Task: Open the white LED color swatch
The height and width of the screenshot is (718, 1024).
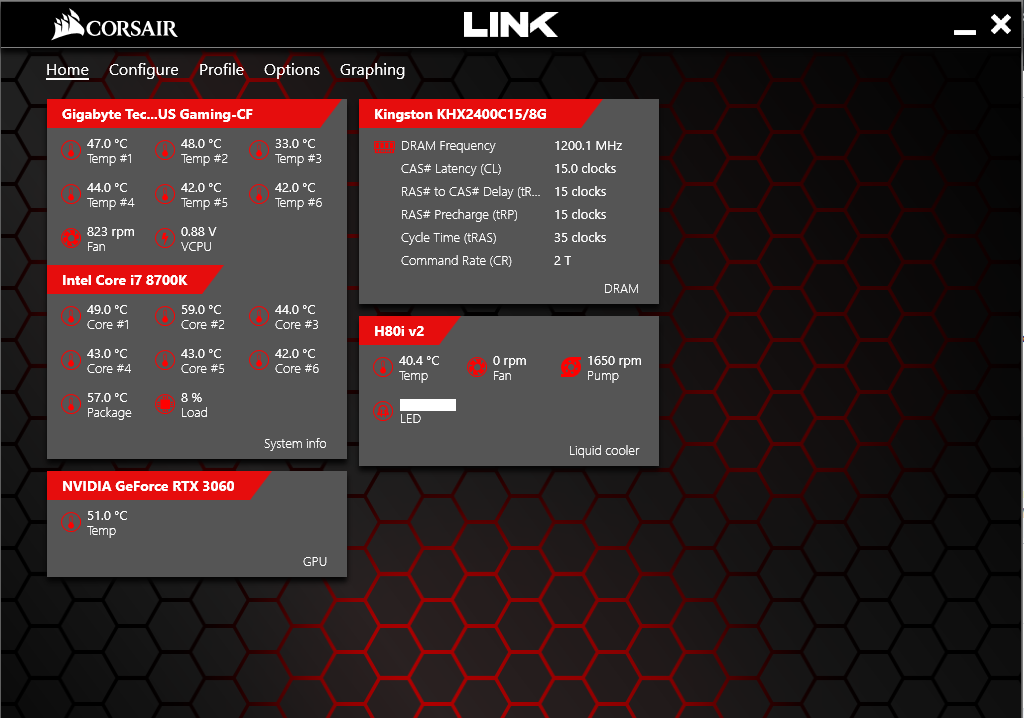Action: (x=428, y=404)
